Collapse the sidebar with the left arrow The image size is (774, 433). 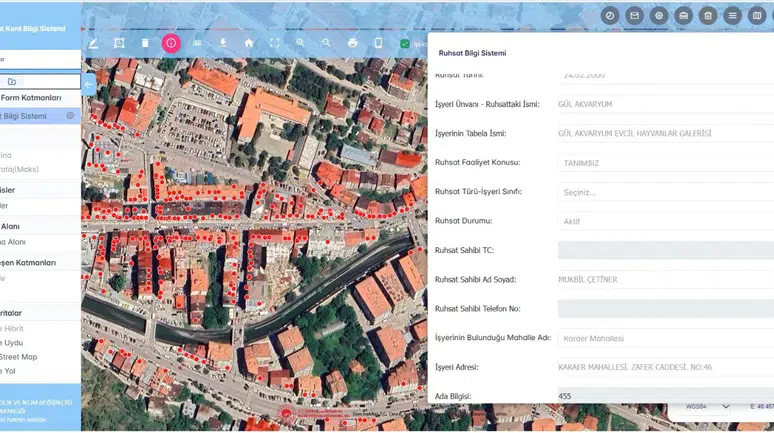coord(88,84)
